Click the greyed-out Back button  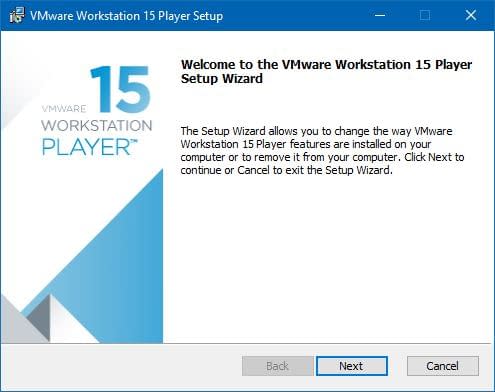277,366
